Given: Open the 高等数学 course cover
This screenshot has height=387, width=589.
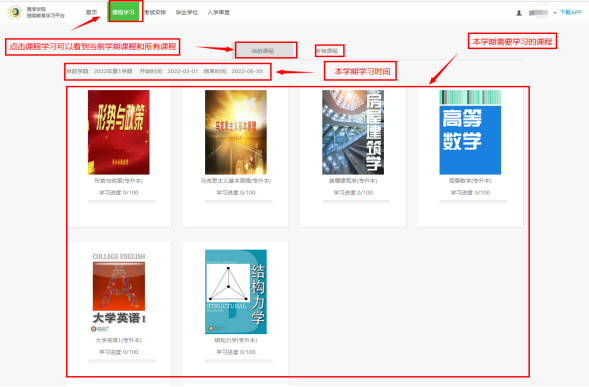Looking at the screenshot, I should 470,132.
